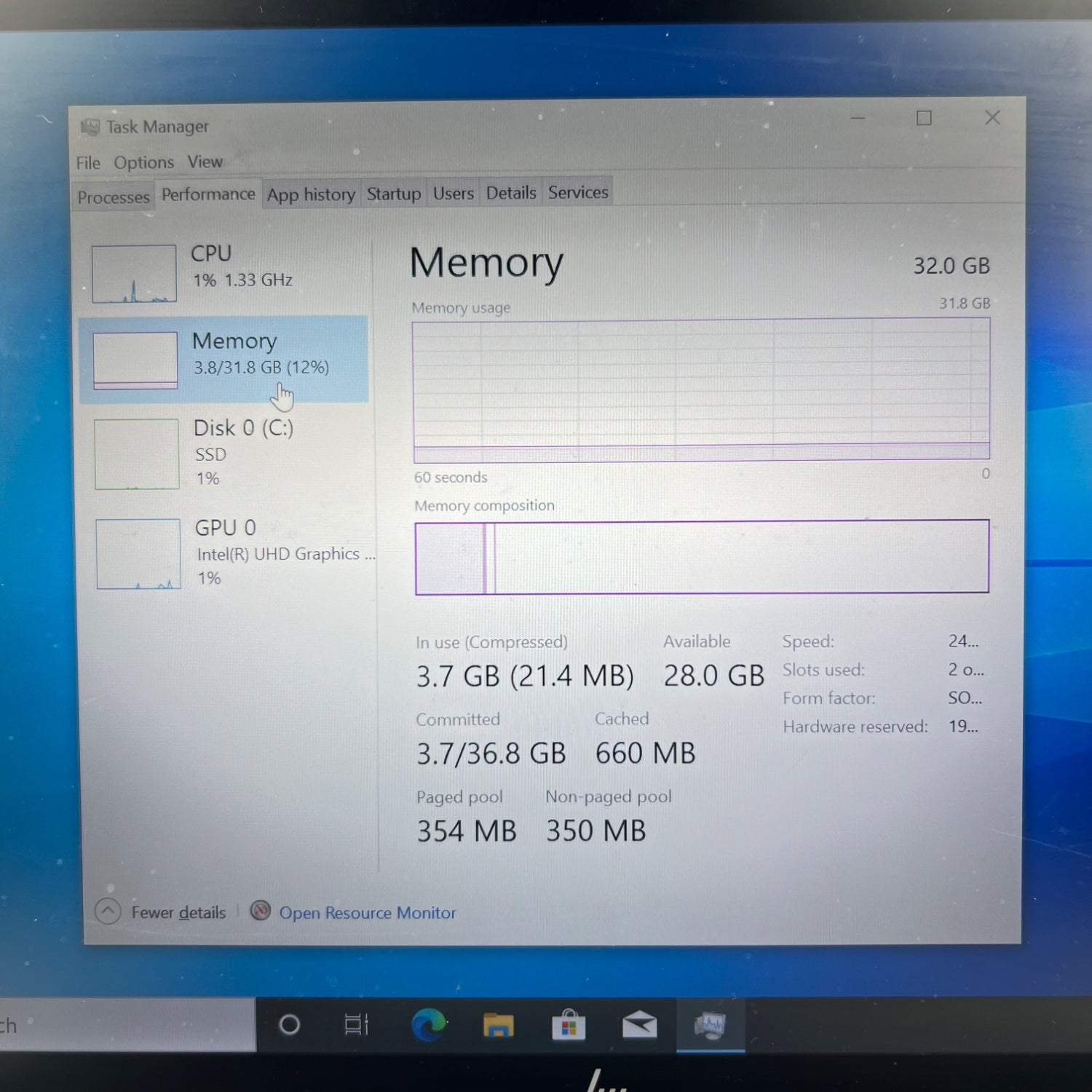Open File Explorer from the taskbar
The width and height of the screenshot is (1092, 1092).
(498, 1025)
